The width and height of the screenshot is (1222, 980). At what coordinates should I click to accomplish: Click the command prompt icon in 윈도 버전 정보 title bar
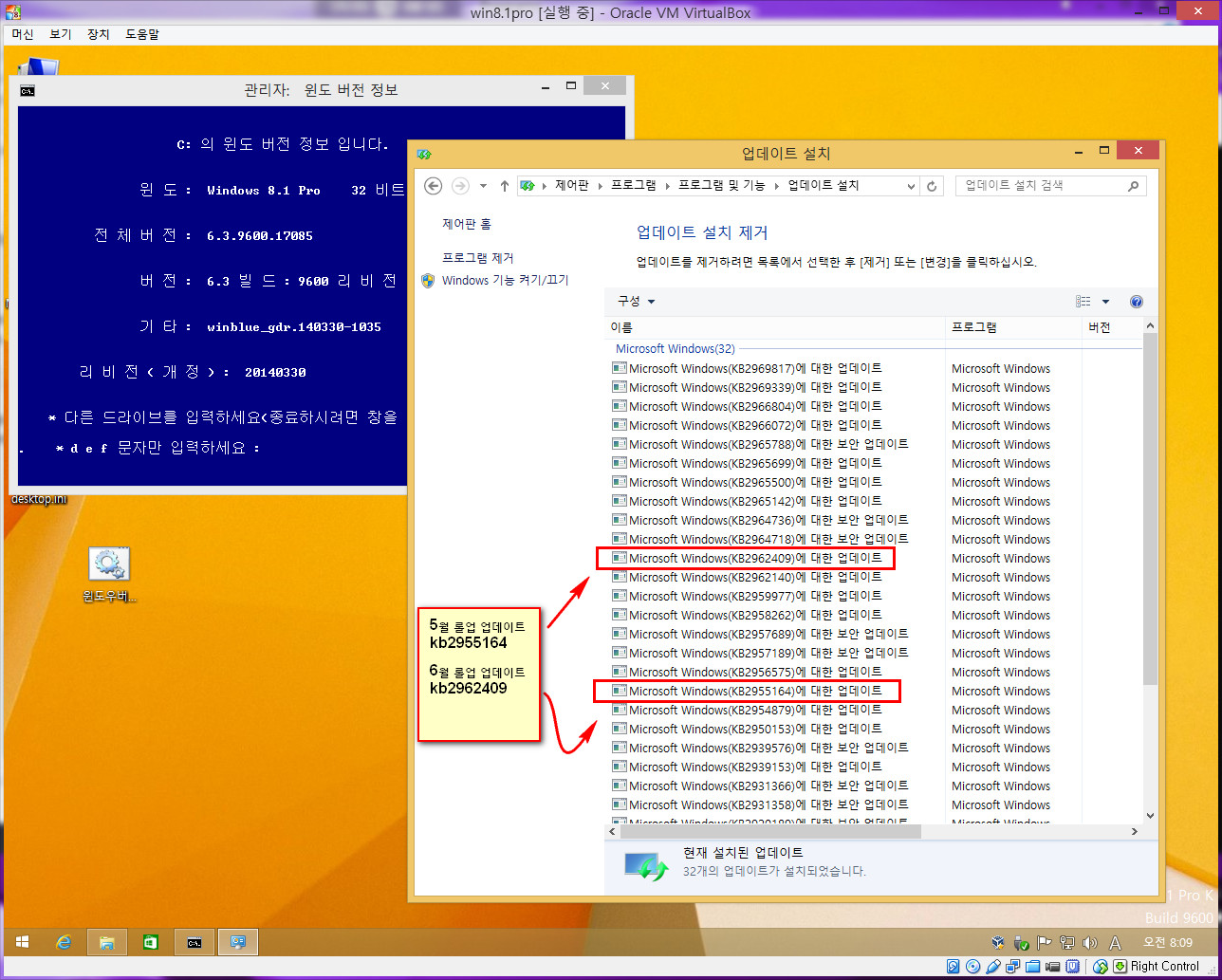[x=28, y=90]
